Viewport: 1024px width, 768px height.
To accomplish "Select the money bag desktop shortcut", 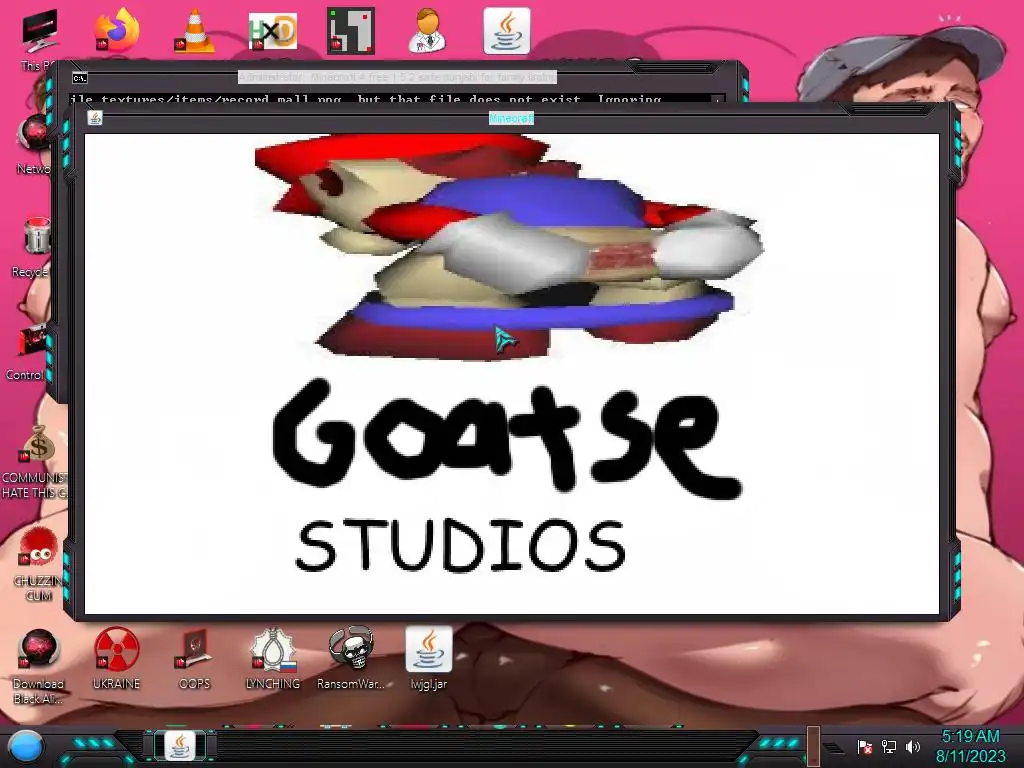I will tap(39, 444).
